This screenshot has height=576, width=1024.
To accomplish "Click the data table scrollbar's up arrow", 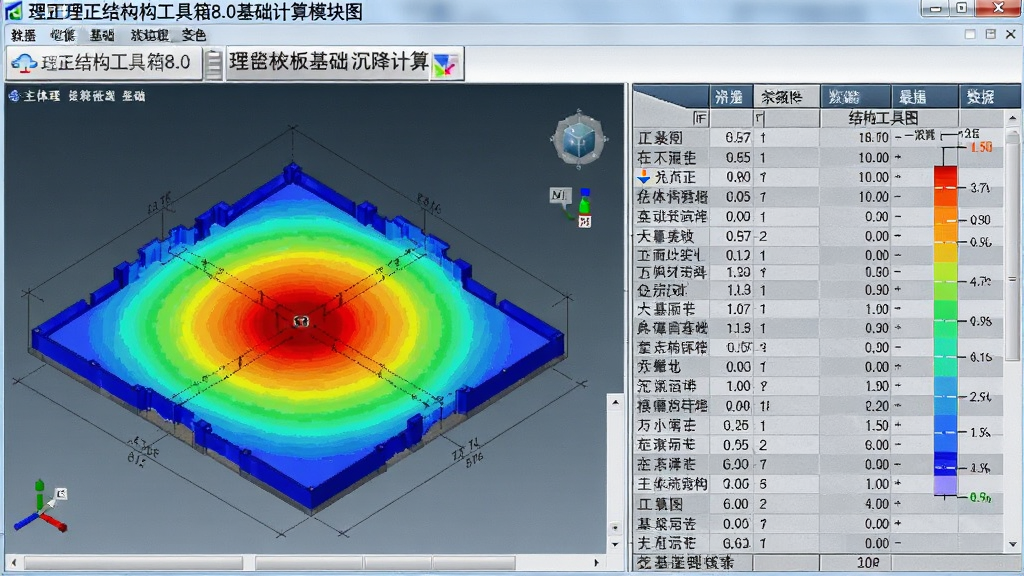I will pyautogui.click(x=1012, y=118).
